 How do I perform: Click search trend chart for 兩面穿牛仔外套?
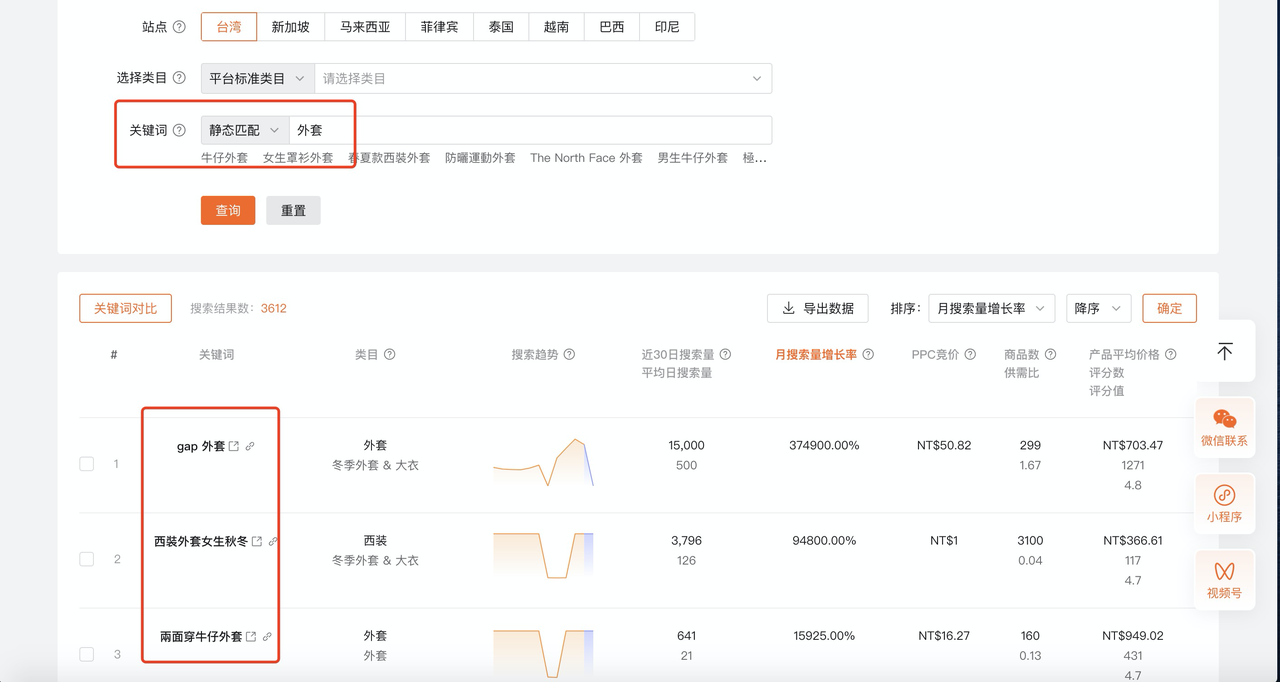click(543, 652)
